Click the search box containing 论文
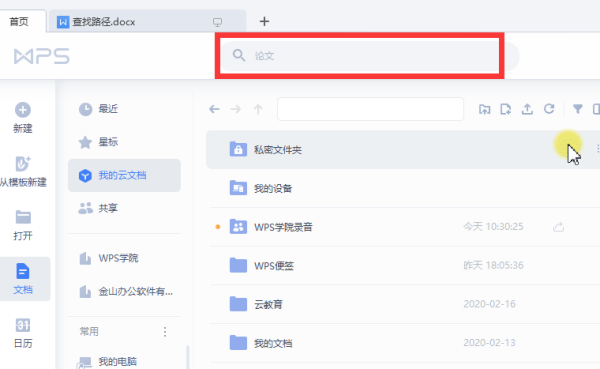This screenshot has height=369, width=600. tap(370, 56)
